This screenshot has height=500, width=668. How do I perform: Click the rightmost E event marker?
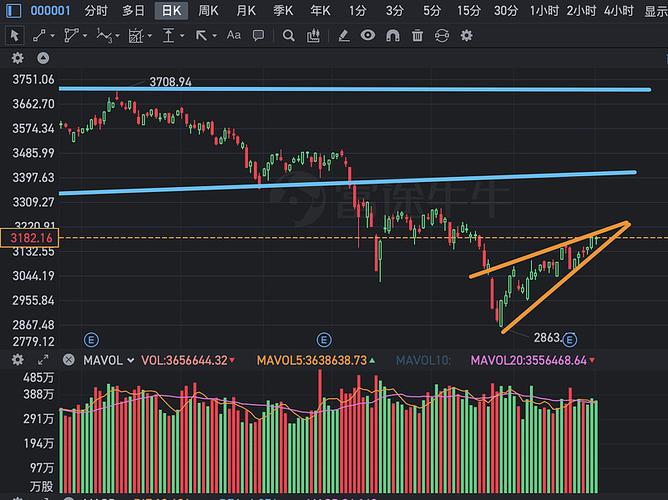point(570,339)
